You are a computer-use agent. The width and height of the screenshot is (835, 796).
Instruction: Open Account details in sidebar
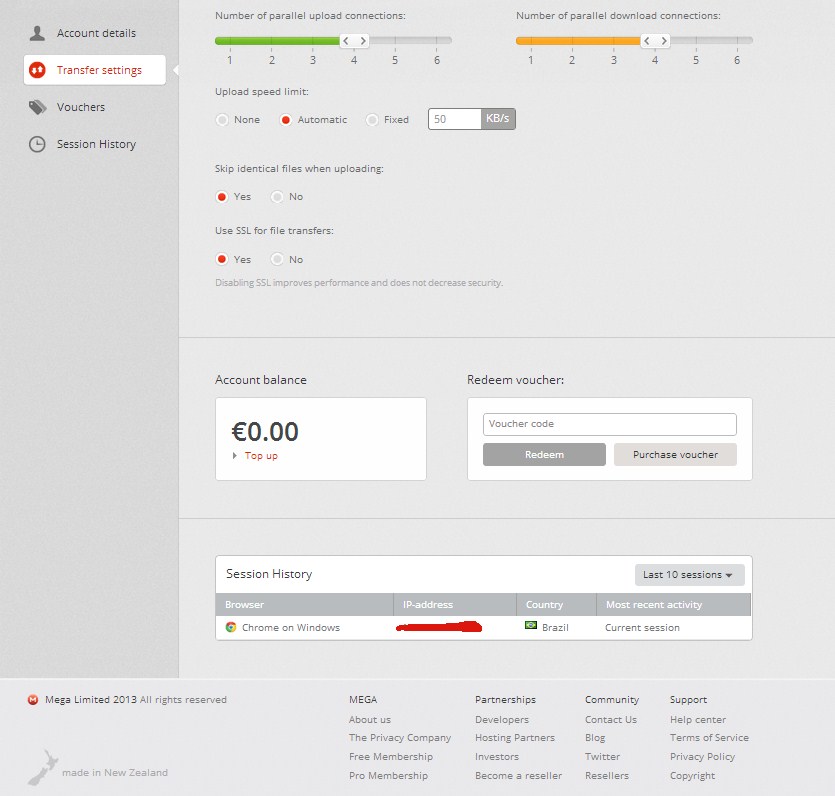pyautogui.click(x=96, y=33)
